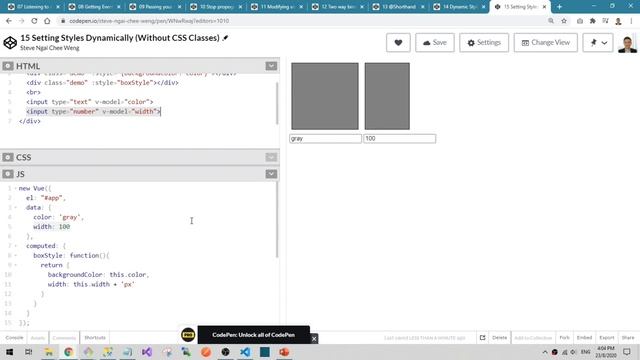The width and height of the screenshot is (640, 360).
Task: Click Share in footer
Action: (628, 338)
